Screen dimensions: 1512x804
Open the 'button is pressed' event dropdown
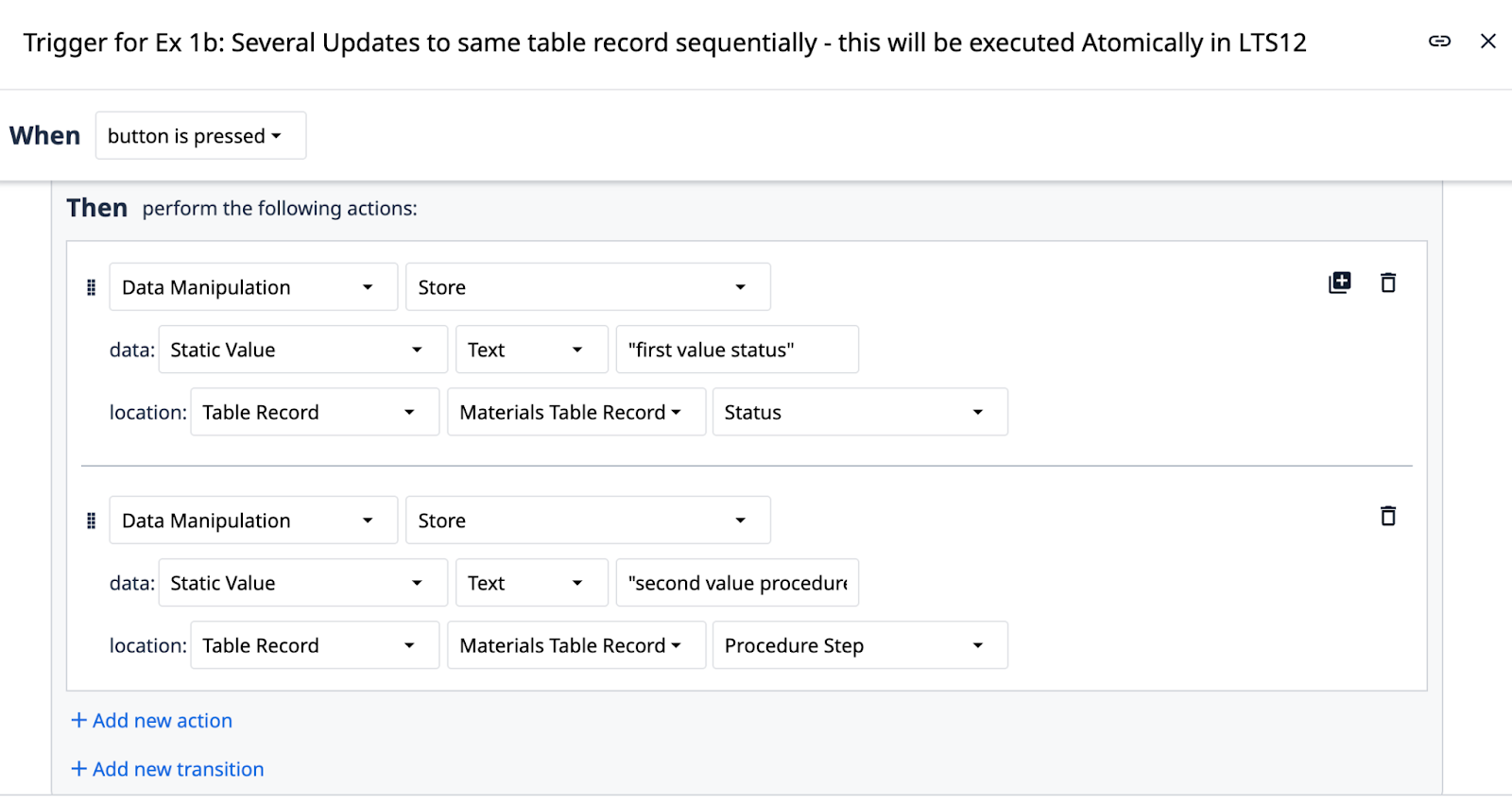tap(200, 136)
